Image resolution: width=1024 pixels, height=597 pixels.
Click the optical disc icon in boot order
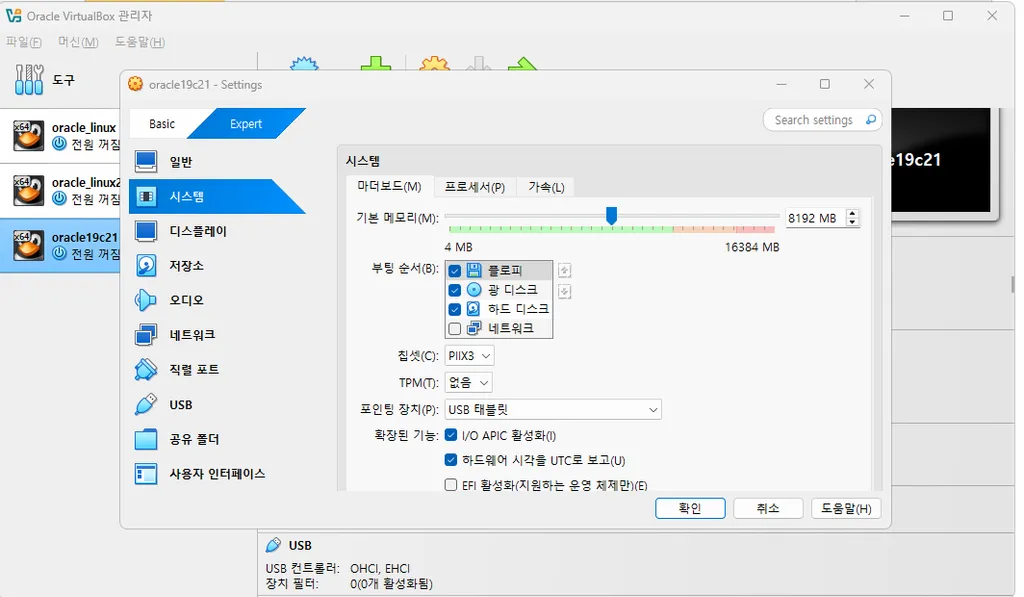pyautogui.click(x=474, y=289)
